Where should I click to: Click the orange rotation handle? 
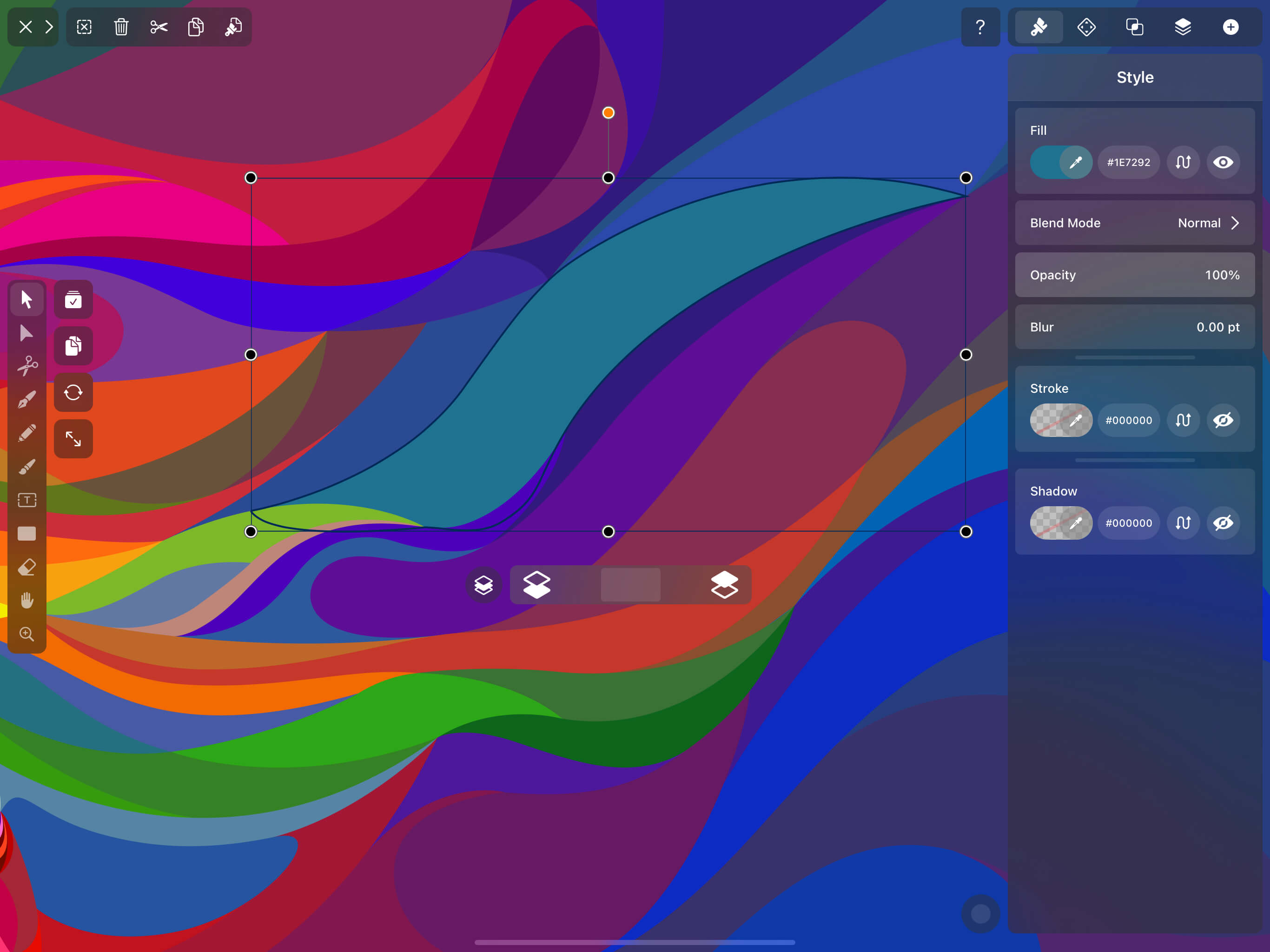[608, 112]
